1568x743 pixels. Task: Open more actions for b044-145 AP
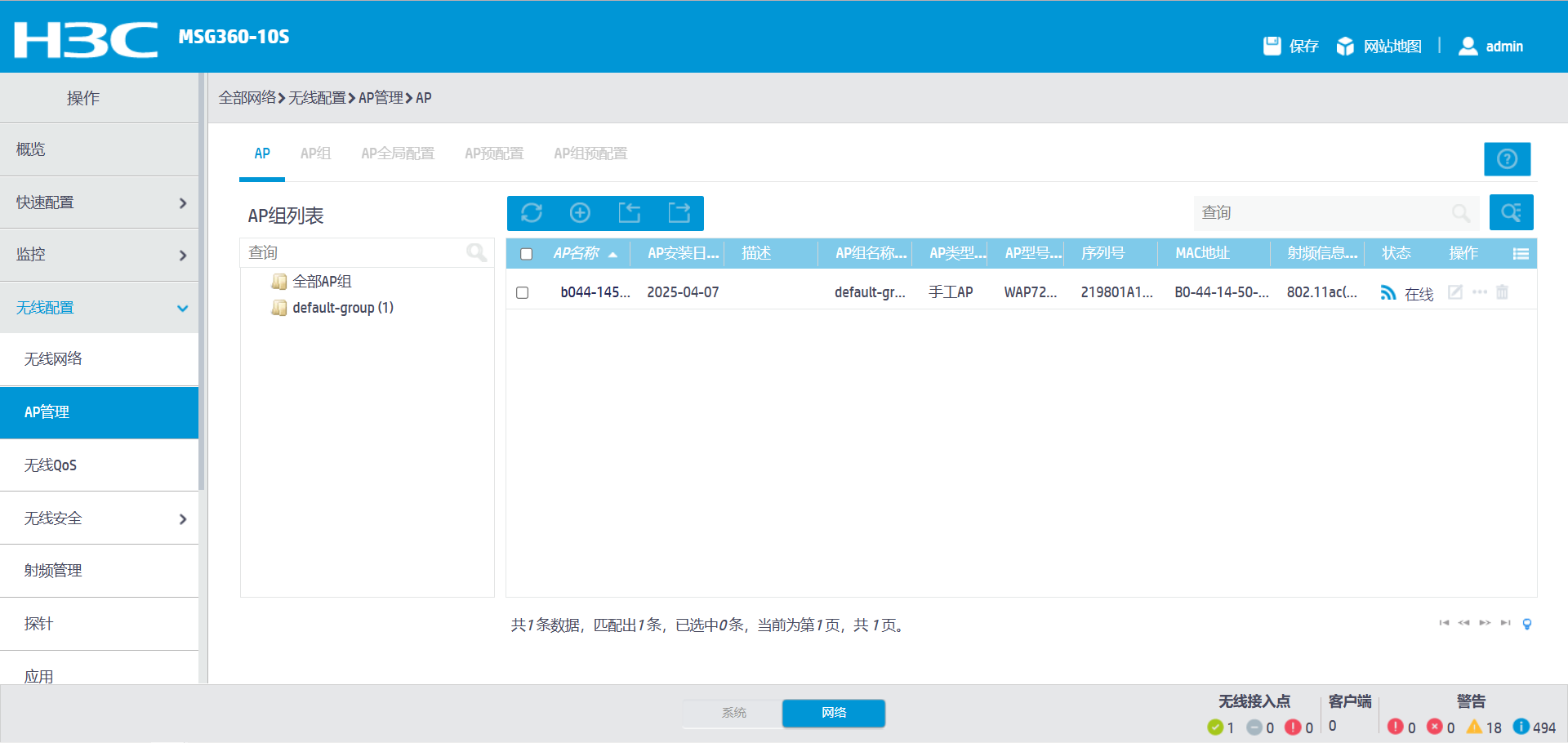1479,291
